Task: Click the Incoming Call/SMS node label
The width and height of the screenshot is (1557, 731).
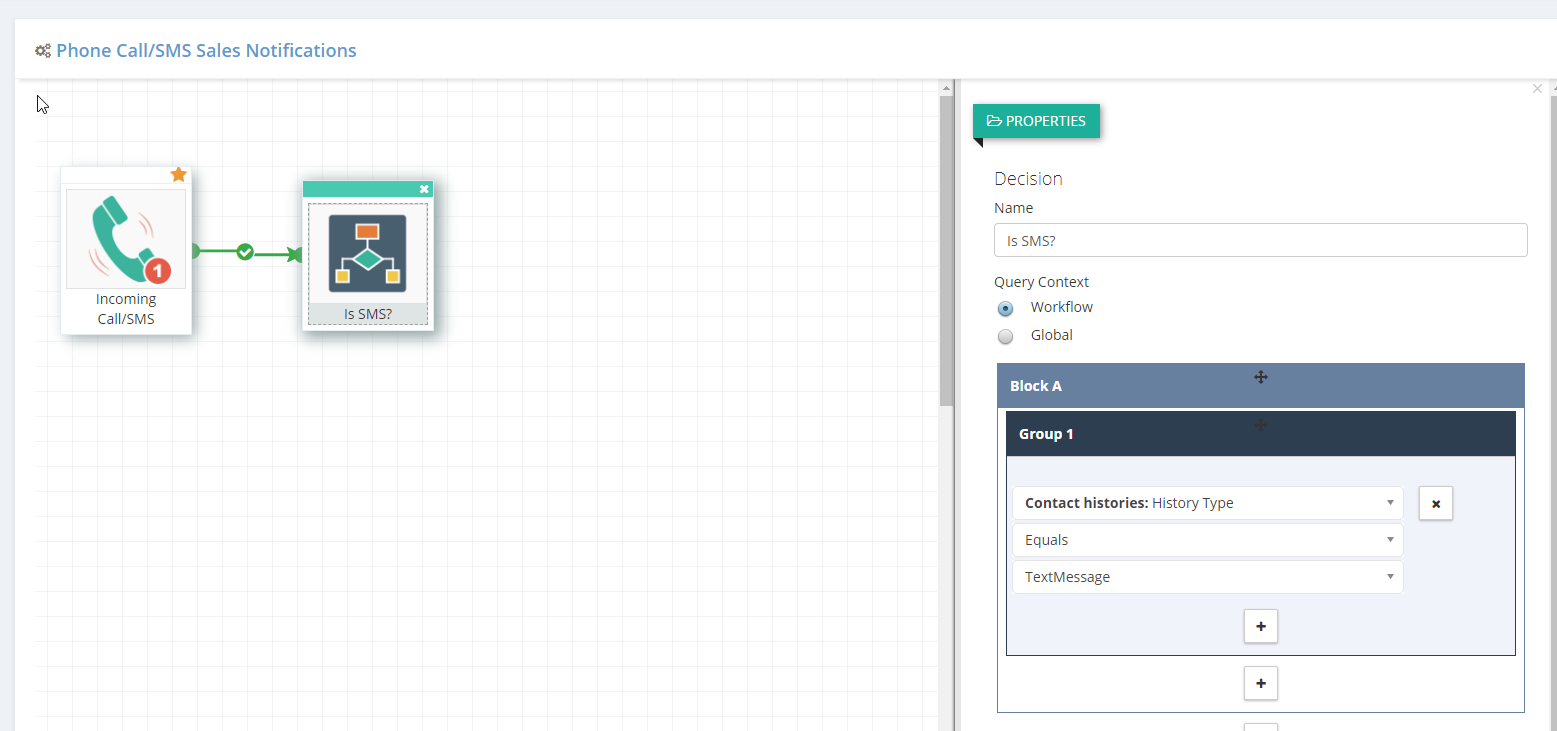Action: click(x=126, y=310)
